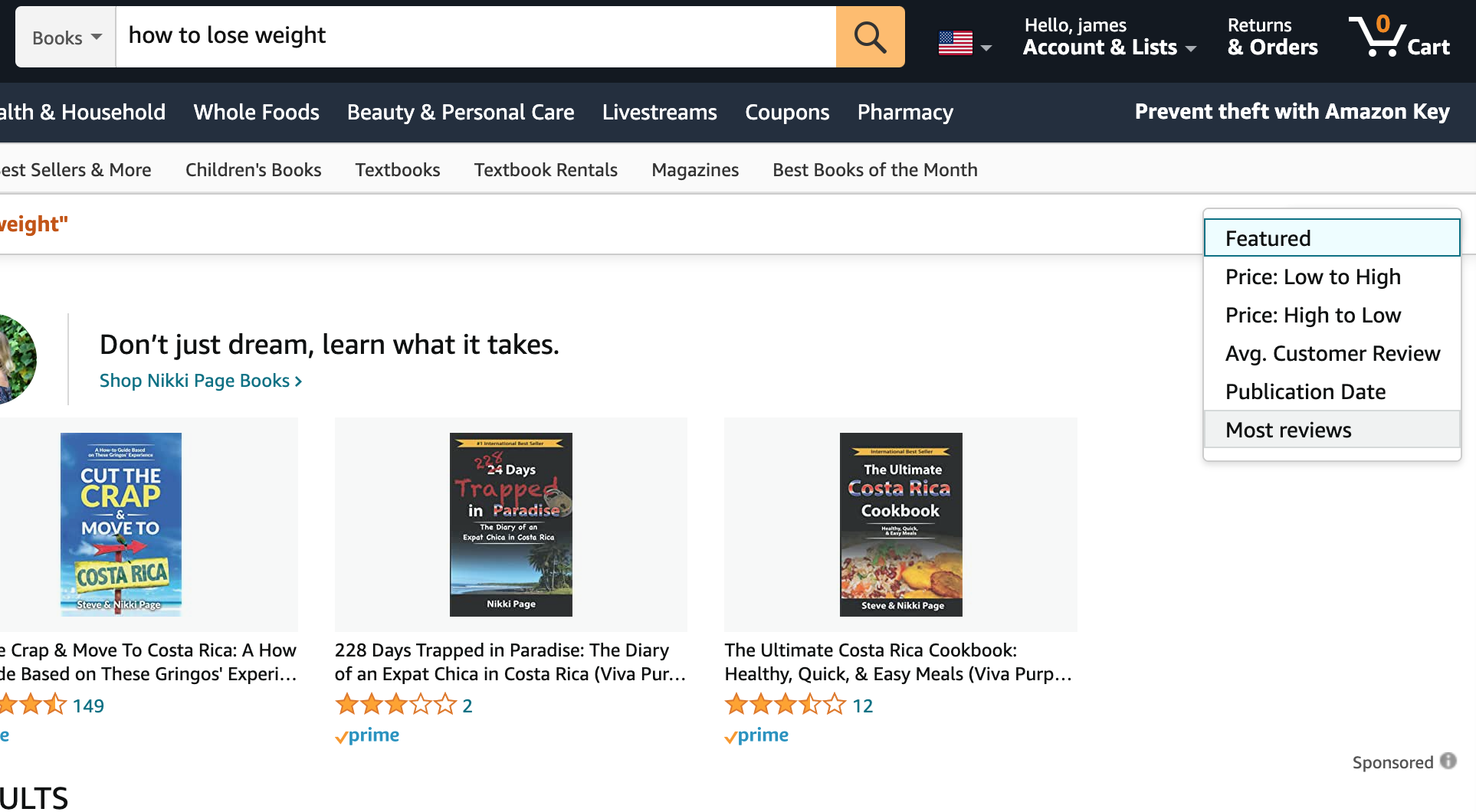
Task: Click 228 Days Trapped in Paradise cover
Action: pyautogui.click(x=511, y=525)
